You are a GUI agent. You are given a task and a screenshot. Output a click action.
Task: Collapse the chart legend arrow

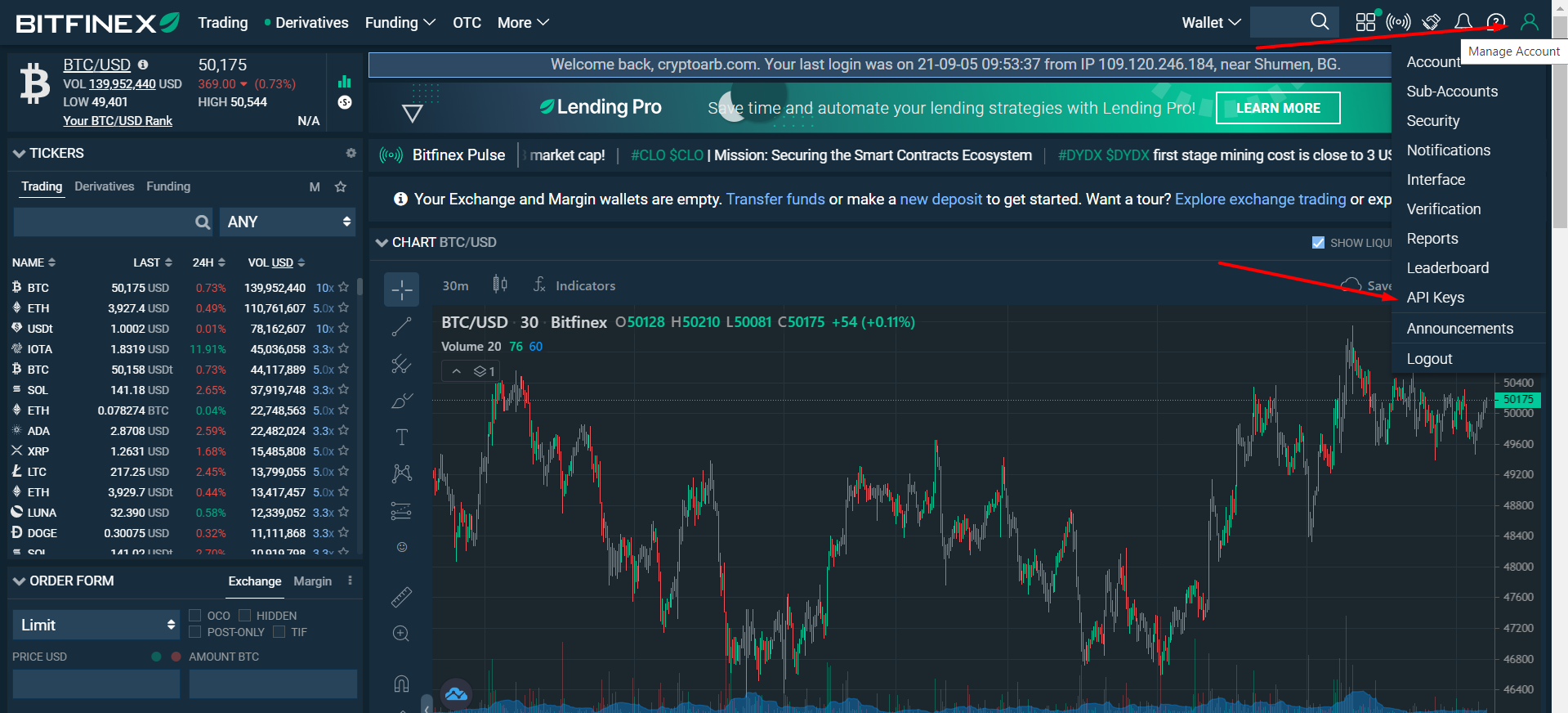(x=457, y=371)
